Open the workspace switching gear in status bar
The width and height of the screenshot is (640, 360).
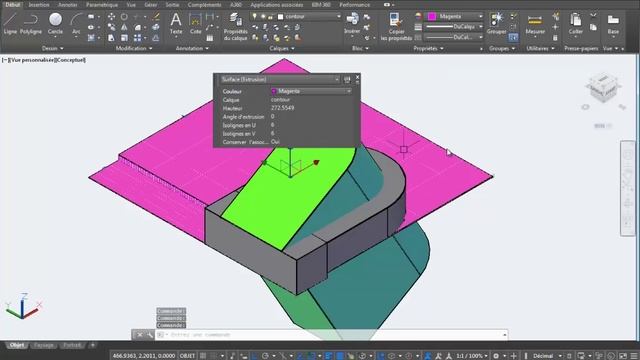pos(496,356)
